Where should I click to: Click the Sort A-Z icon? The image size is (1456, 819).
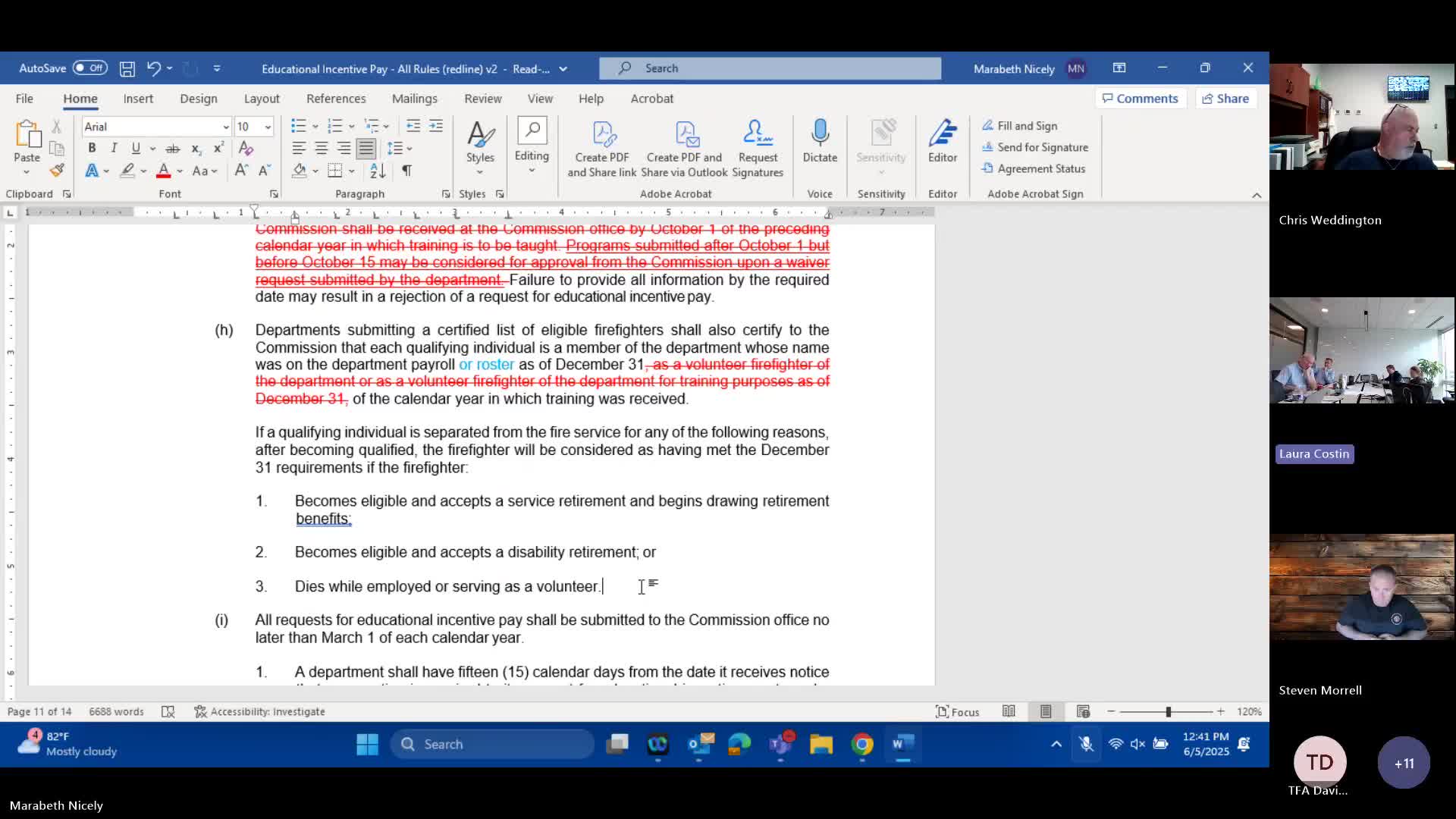[x=378, y=171]
